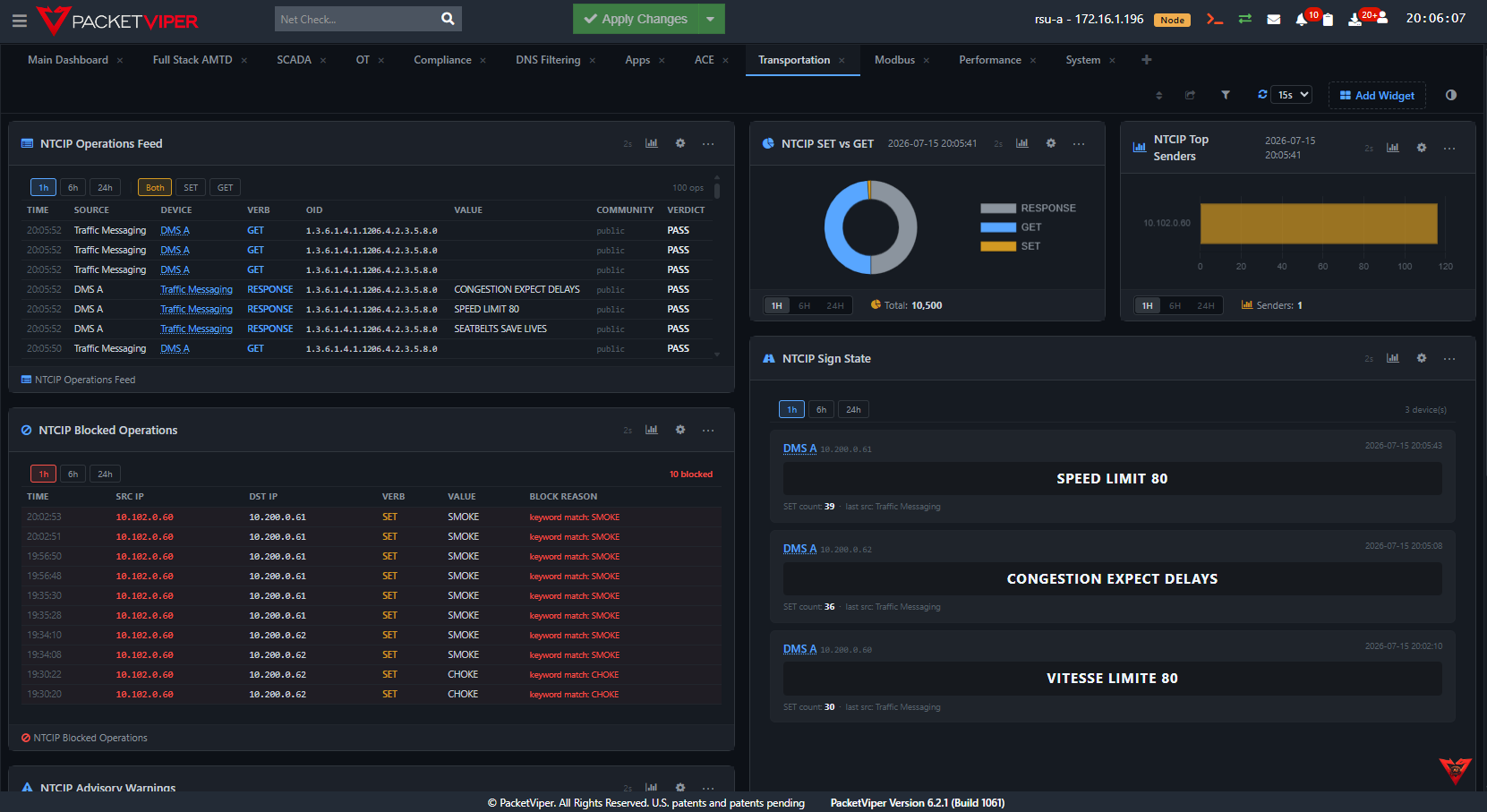Click the Net Check search magnifier

(448, 19)
